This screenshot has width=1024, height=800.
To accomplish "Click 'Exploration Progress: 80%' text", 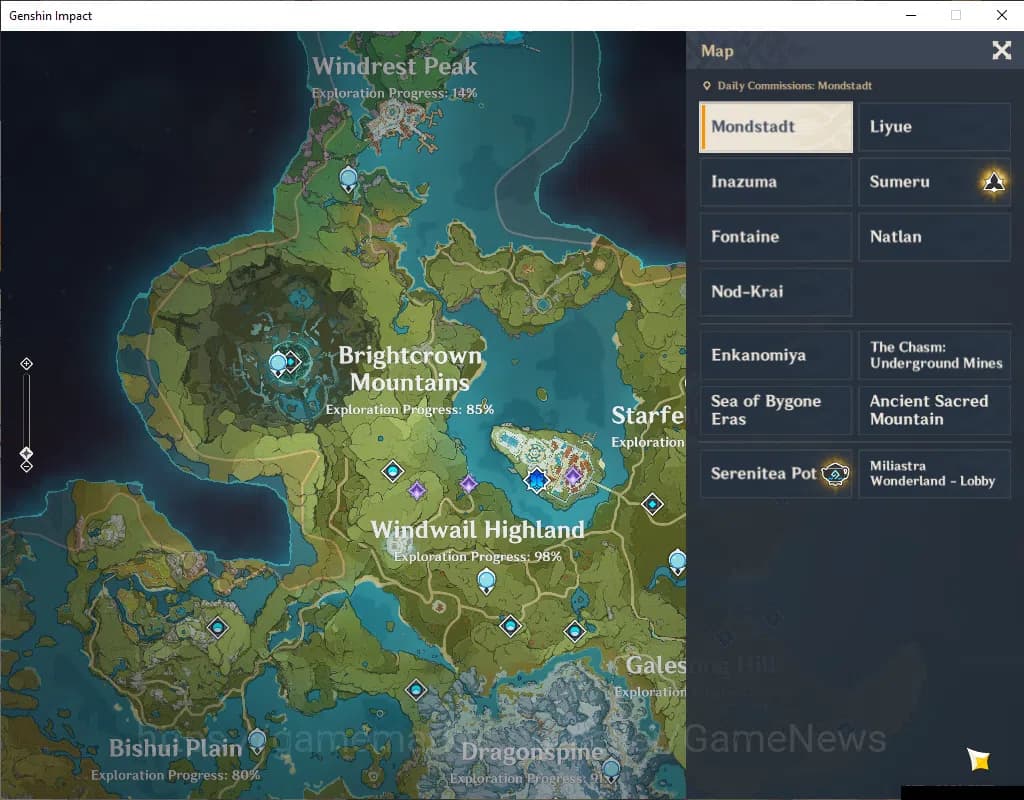I will click(176, 775).
